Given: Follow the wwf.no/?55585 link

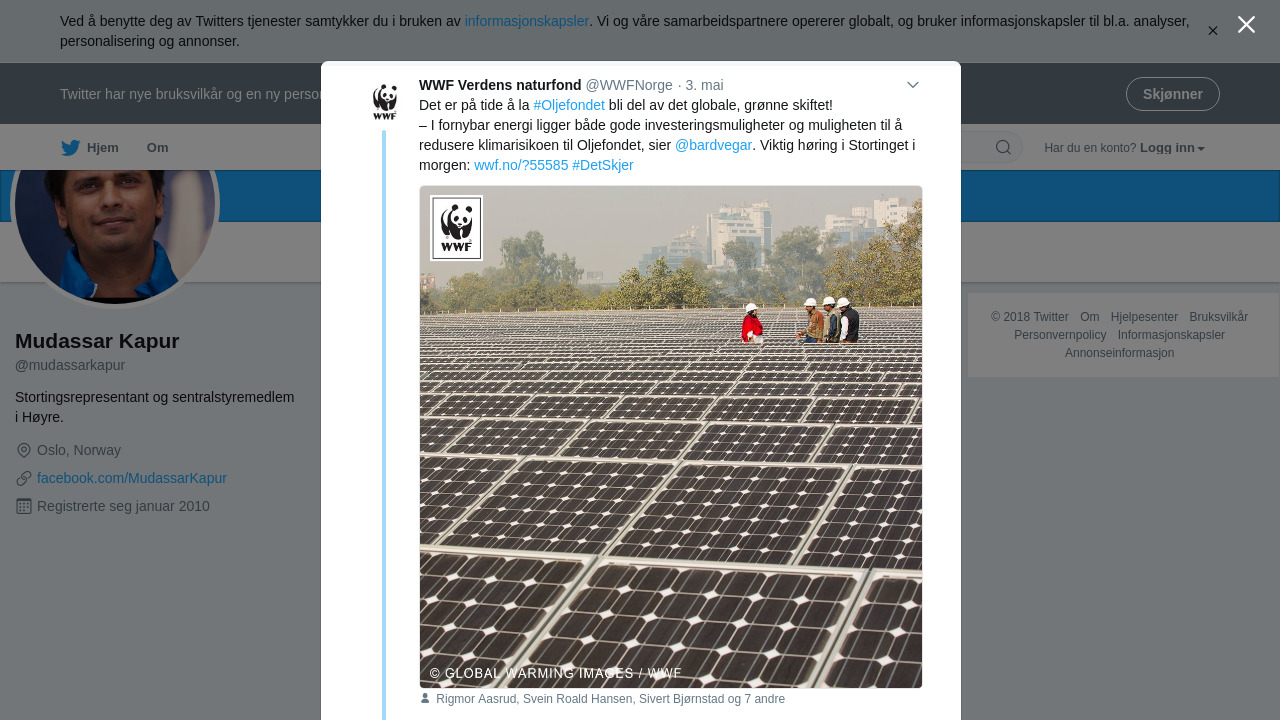Looking at the screenshot, I should [521, 165].
